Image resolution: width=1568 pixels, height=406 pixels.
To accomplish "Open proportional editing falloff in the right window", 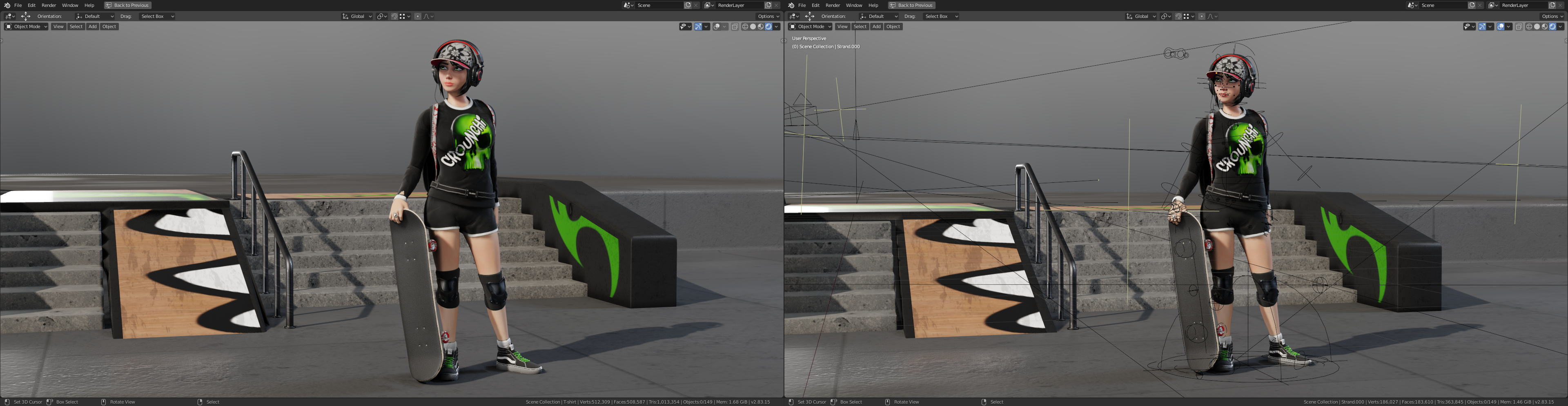I will coord(1212,16).
